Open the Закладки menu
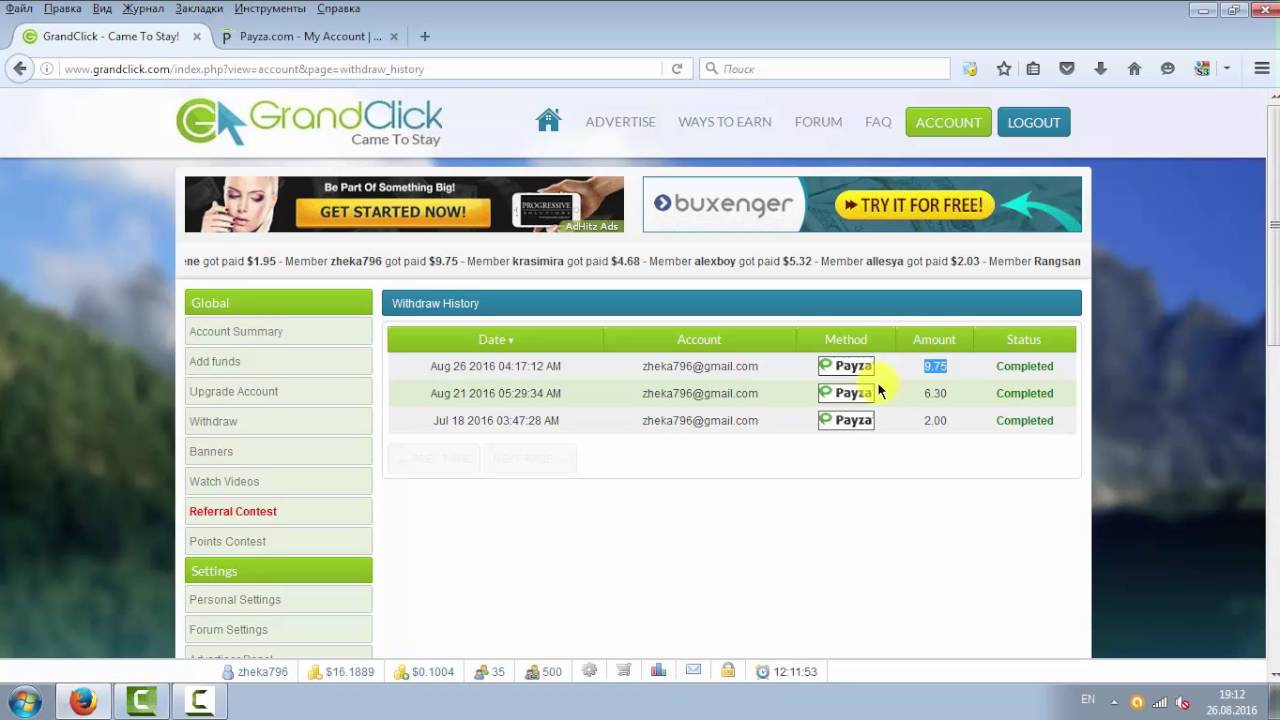The height and width of the screenshot is (720, 1280). pyautogui.click(x=199, y=8)
